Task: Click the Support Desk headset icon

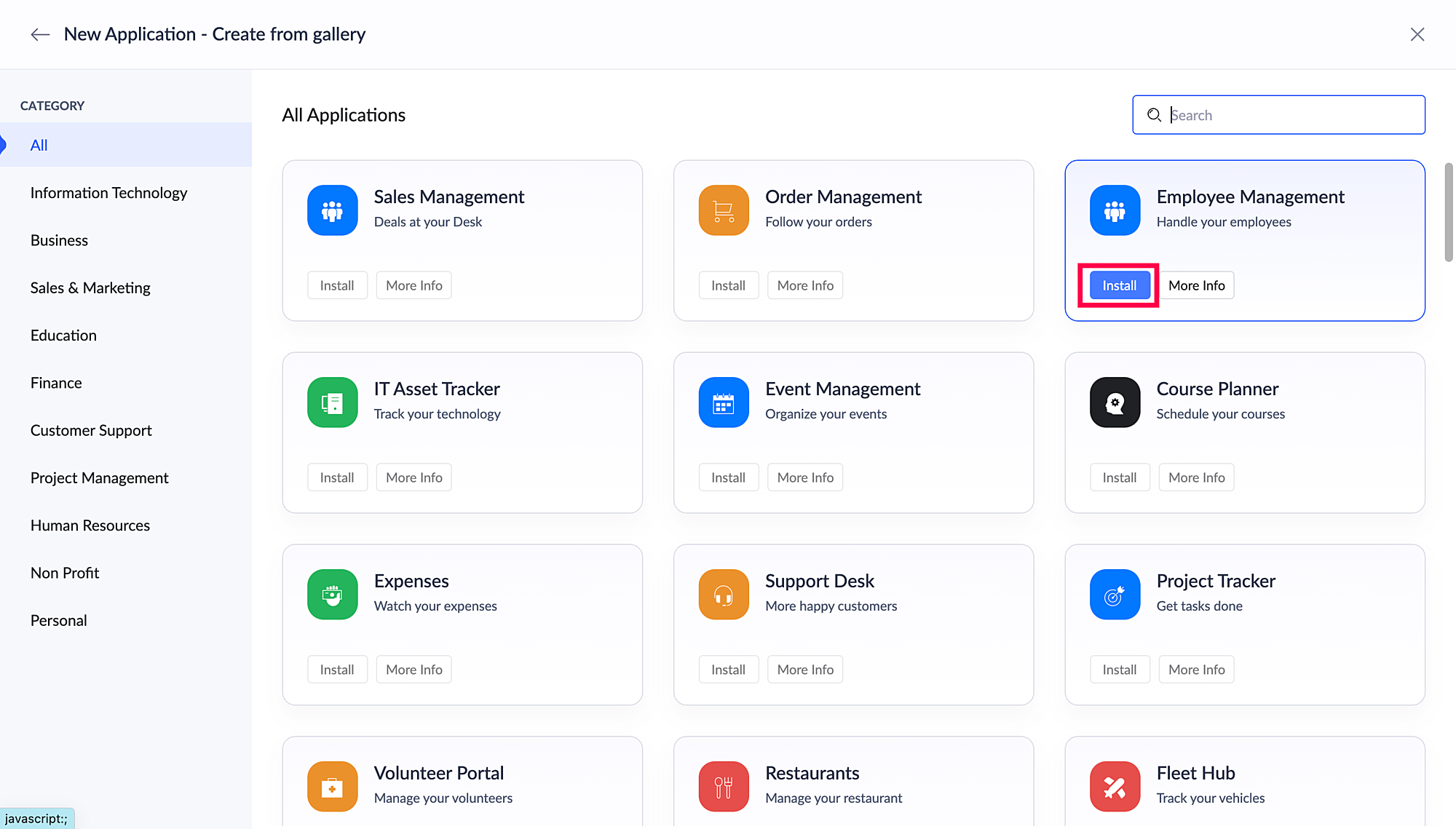Action: [723, 595]
